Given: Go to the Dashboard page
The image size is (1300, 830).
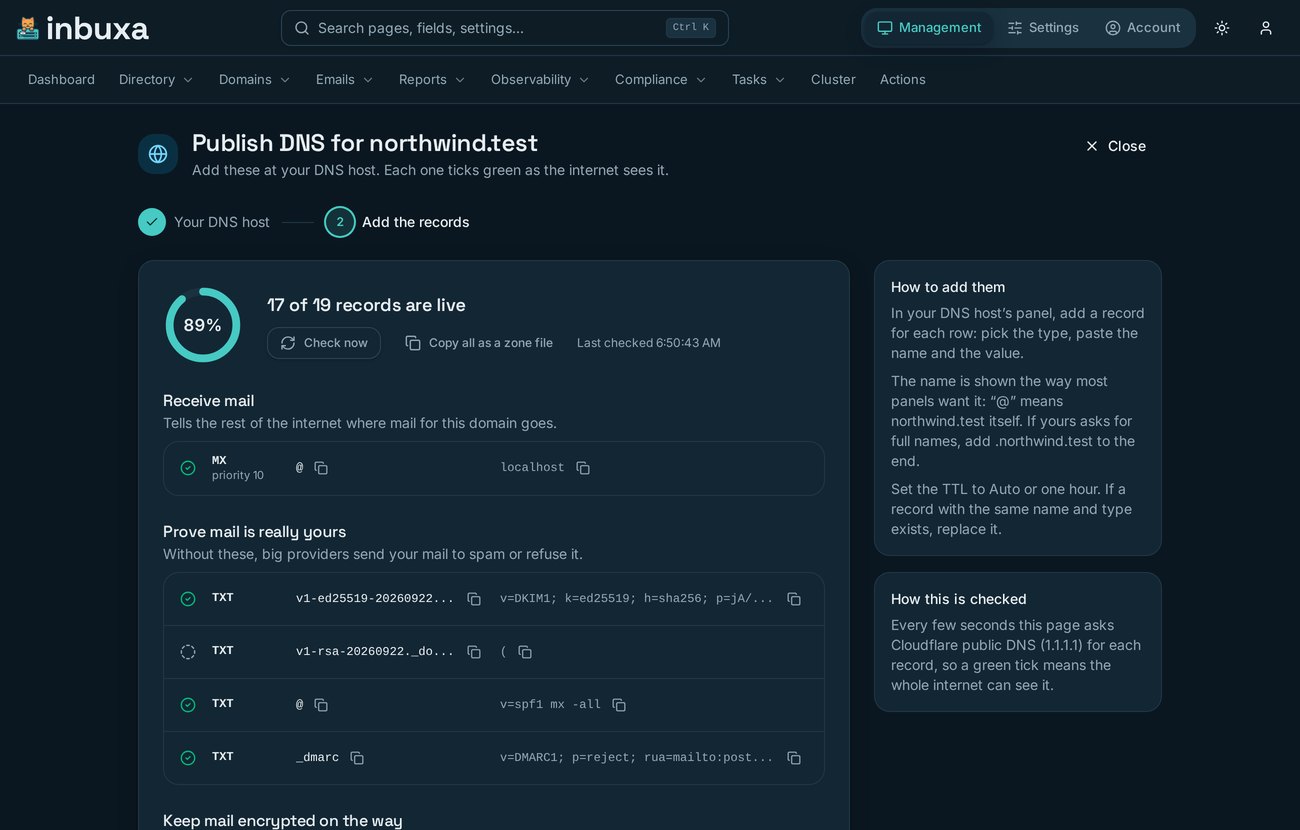Looking at the screenshot, I should [x=61, y=79].
